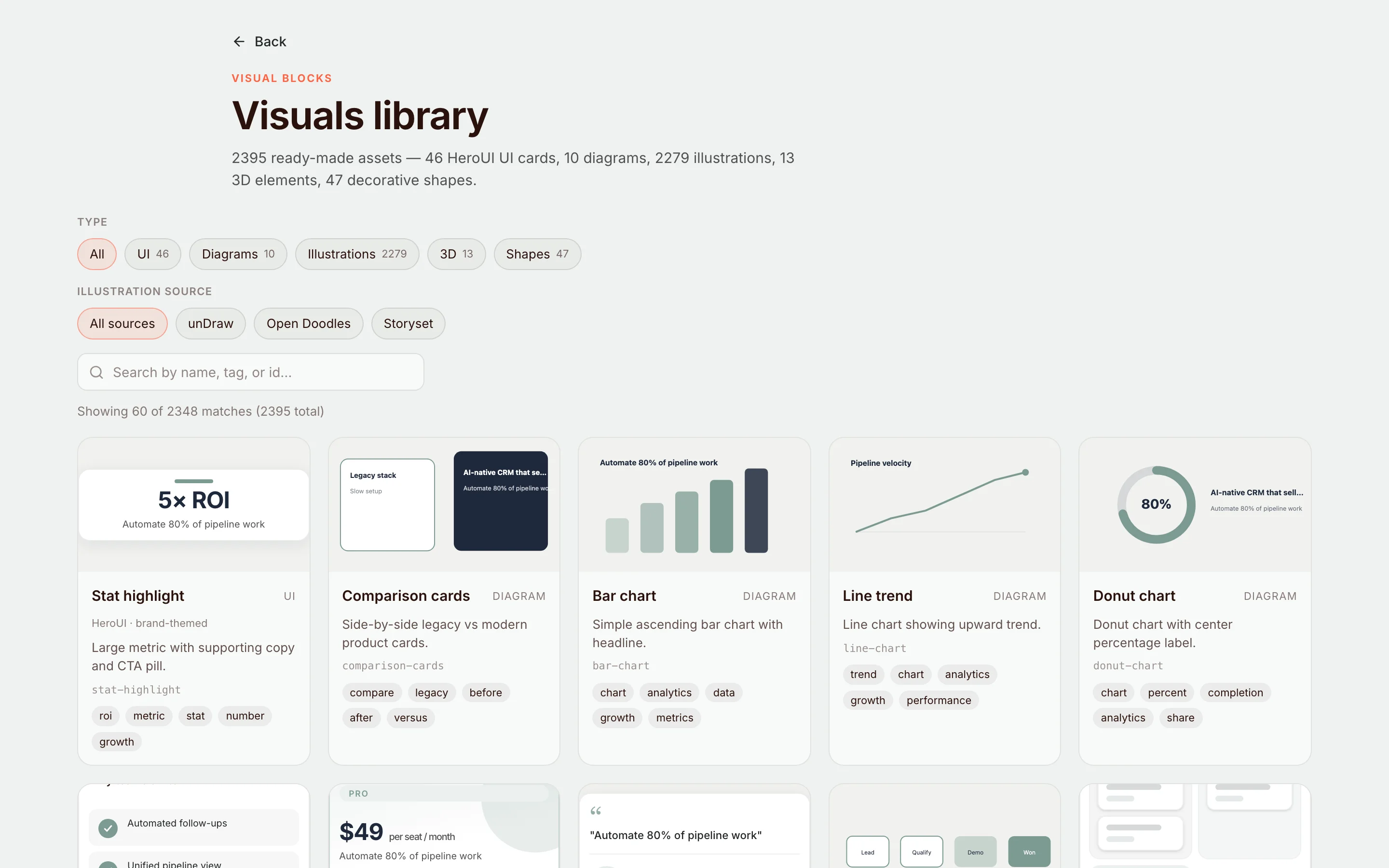Image resolution: width=1389 pixels, height=868 pixels.
Task: Go back using the Back link
Action: coord(259,41)
